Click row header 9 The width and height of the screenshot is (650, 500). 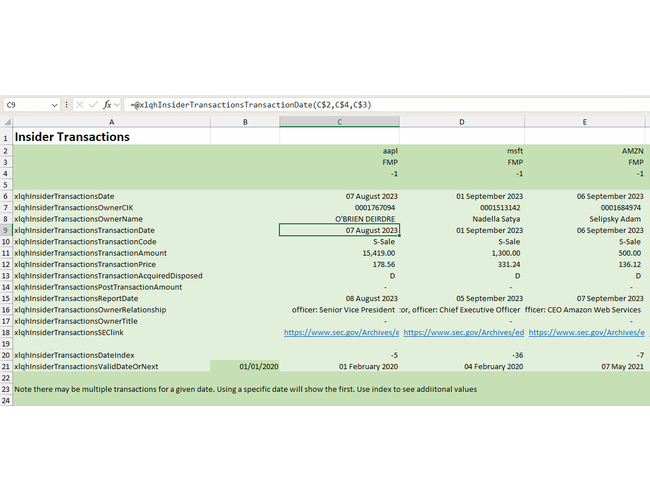click(6, 230)
